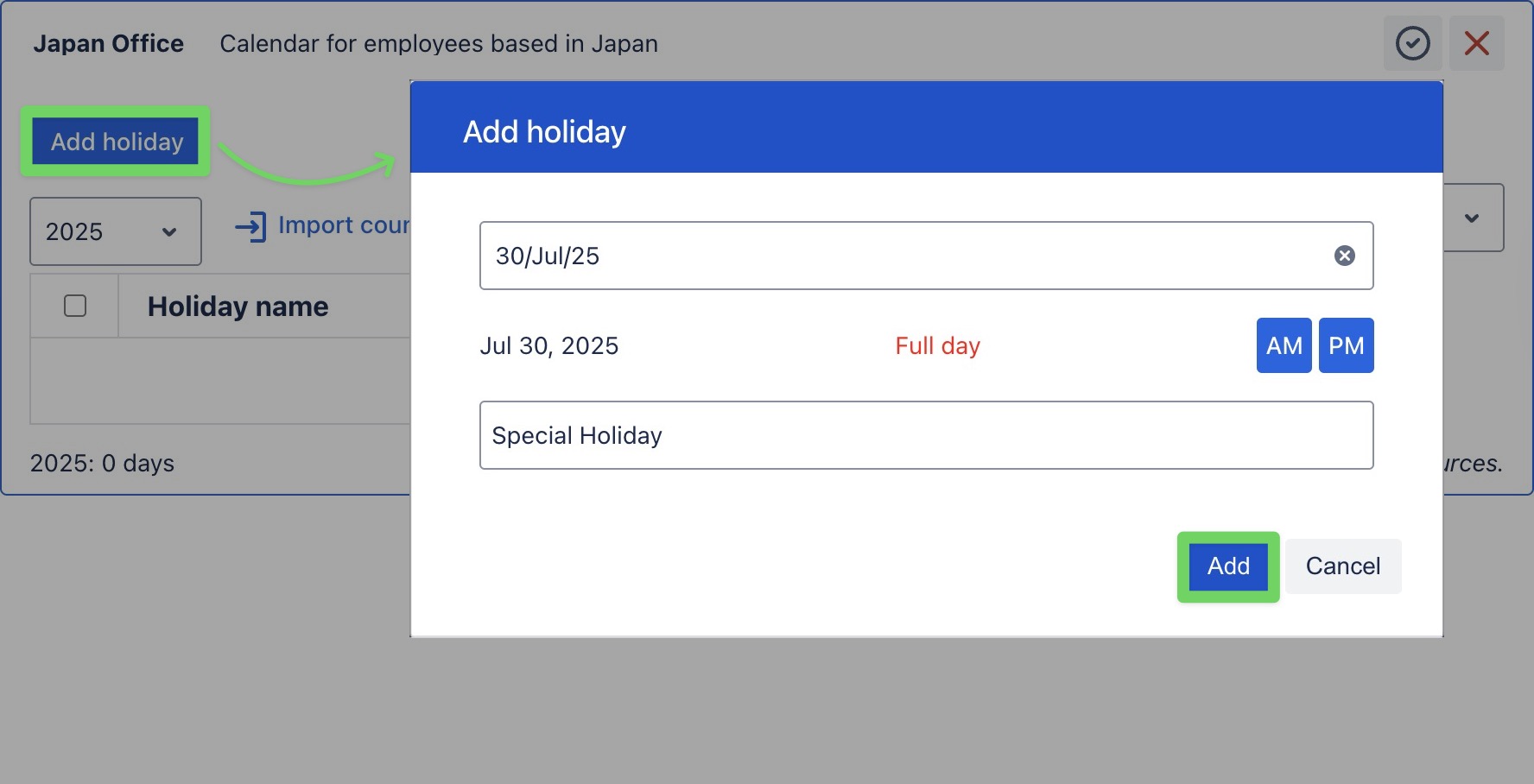The height and width of the screenshot is (784, 1534).
Task: Click the circled checkmark approve icon
Action: point(1413,43)
